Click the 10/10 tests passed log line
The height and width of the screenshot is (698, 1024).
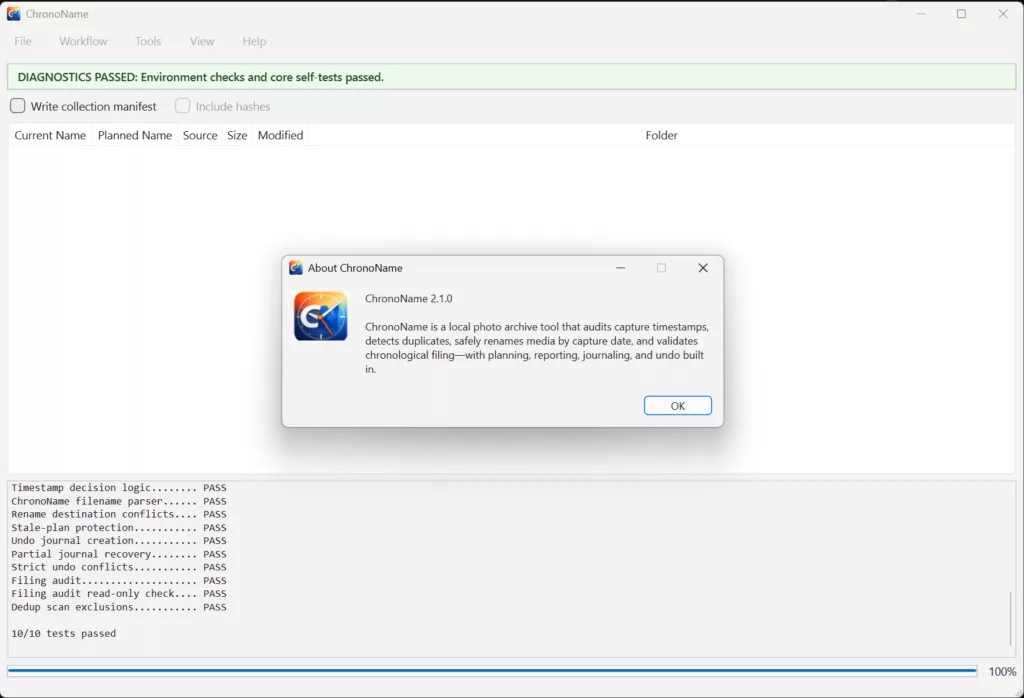pyautogui.click(x=63, y=633)
